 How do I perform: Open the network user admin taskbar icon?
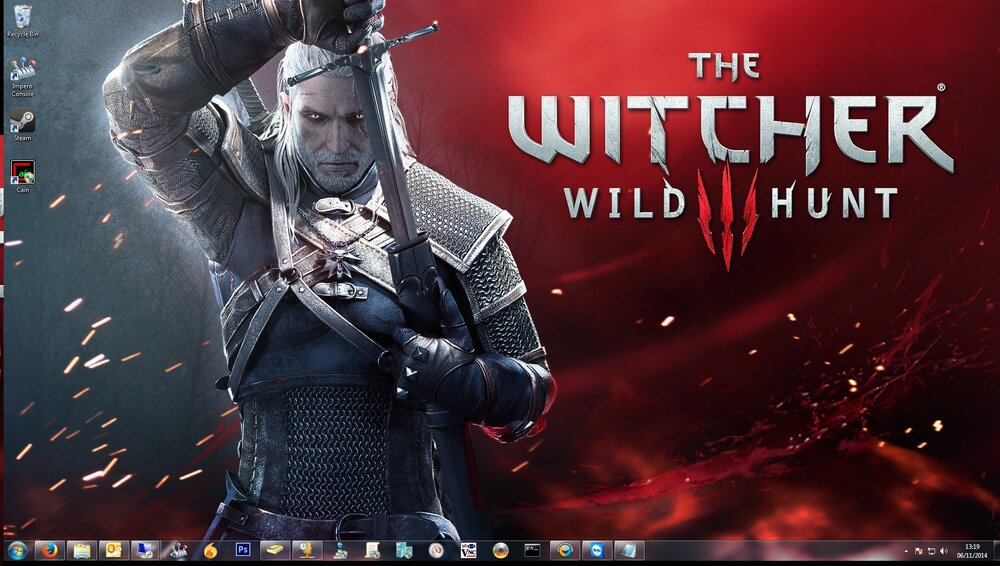(x=339, y=550)
